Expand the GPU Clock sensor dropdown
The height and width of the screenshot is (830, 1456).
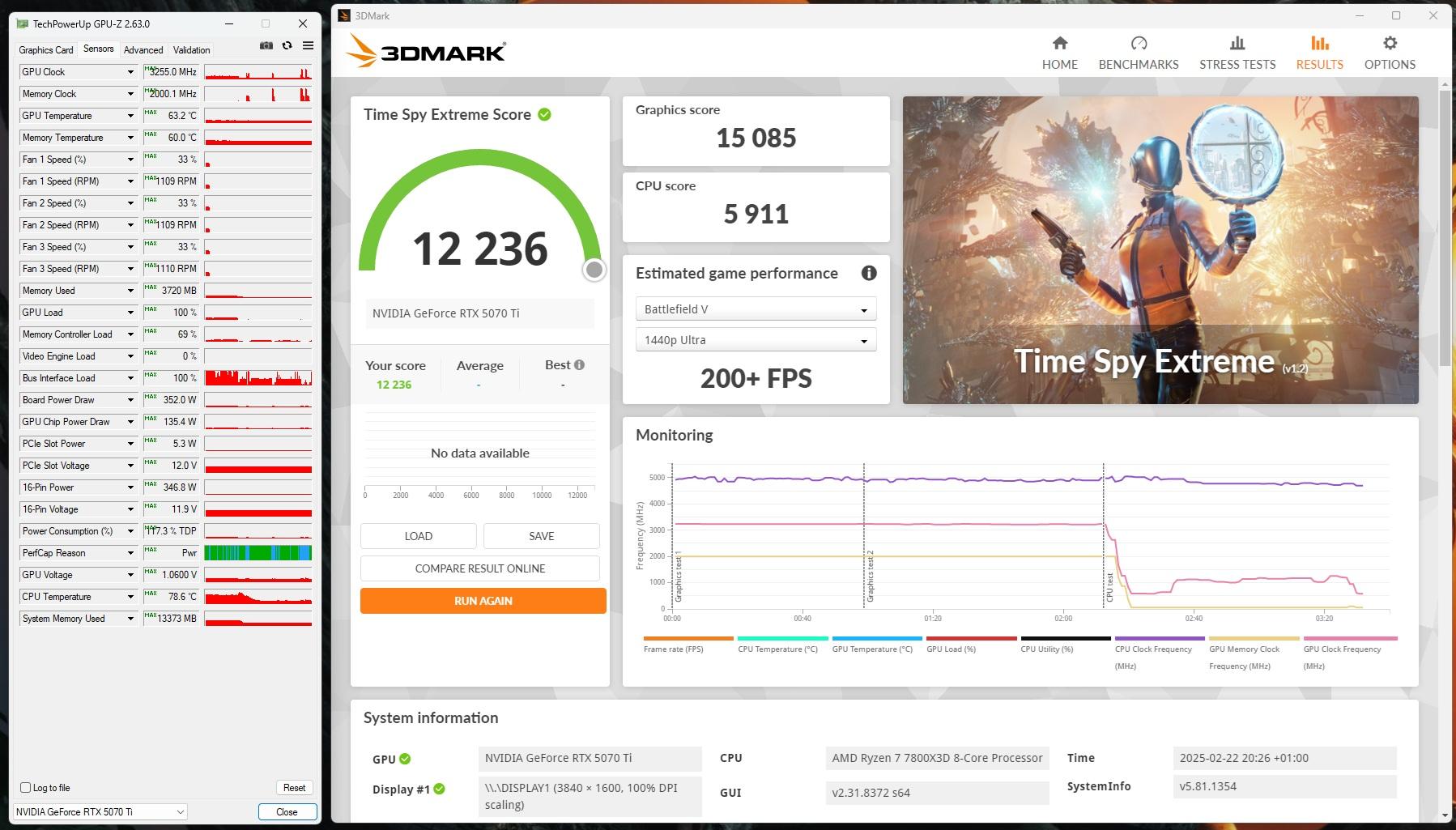(x=130, y=72)
